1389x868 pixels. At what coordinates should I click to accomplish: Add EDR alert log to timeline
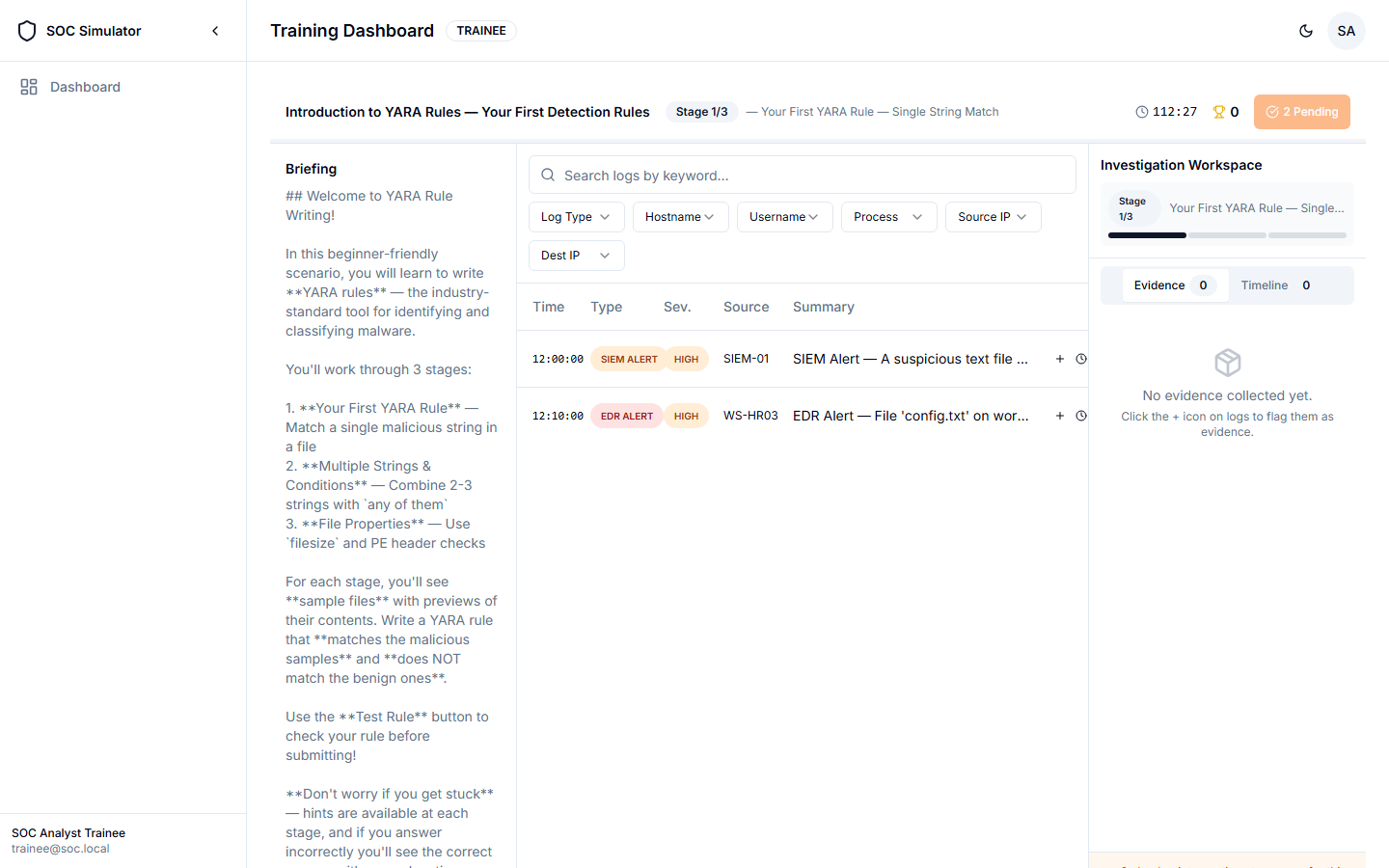[x=1081, y=416]
